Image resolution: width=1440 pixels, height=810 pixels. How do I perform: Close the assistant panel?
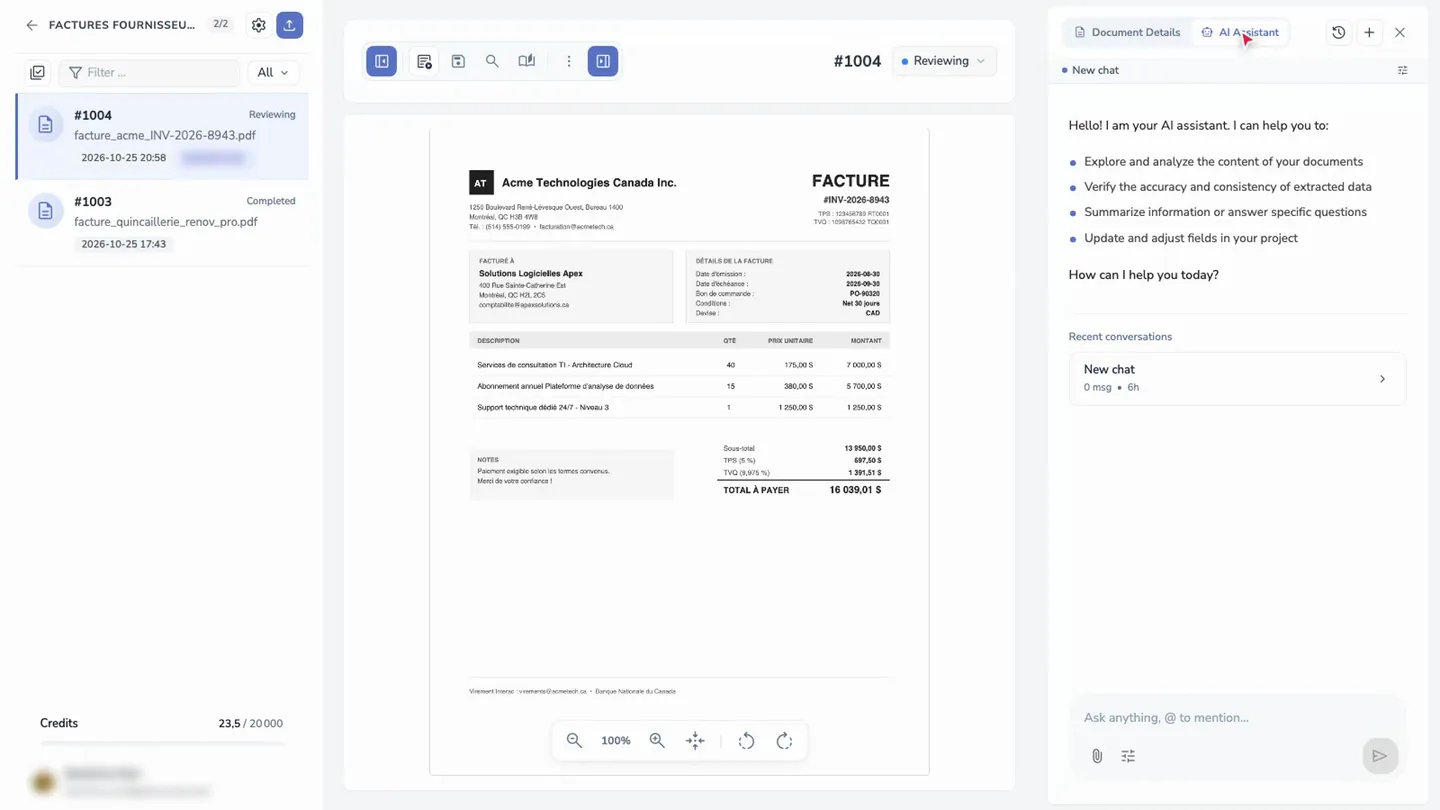(1400, 32)
